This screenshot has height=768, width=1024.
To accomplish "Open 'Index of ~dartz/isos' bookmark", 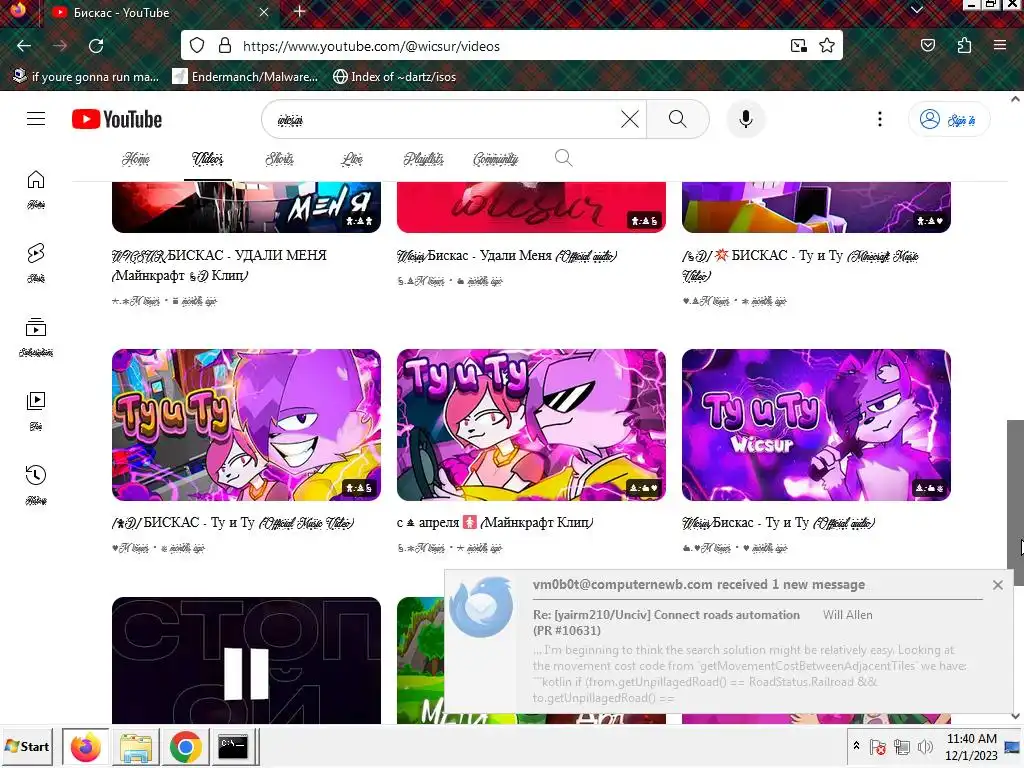I will 394,76.
